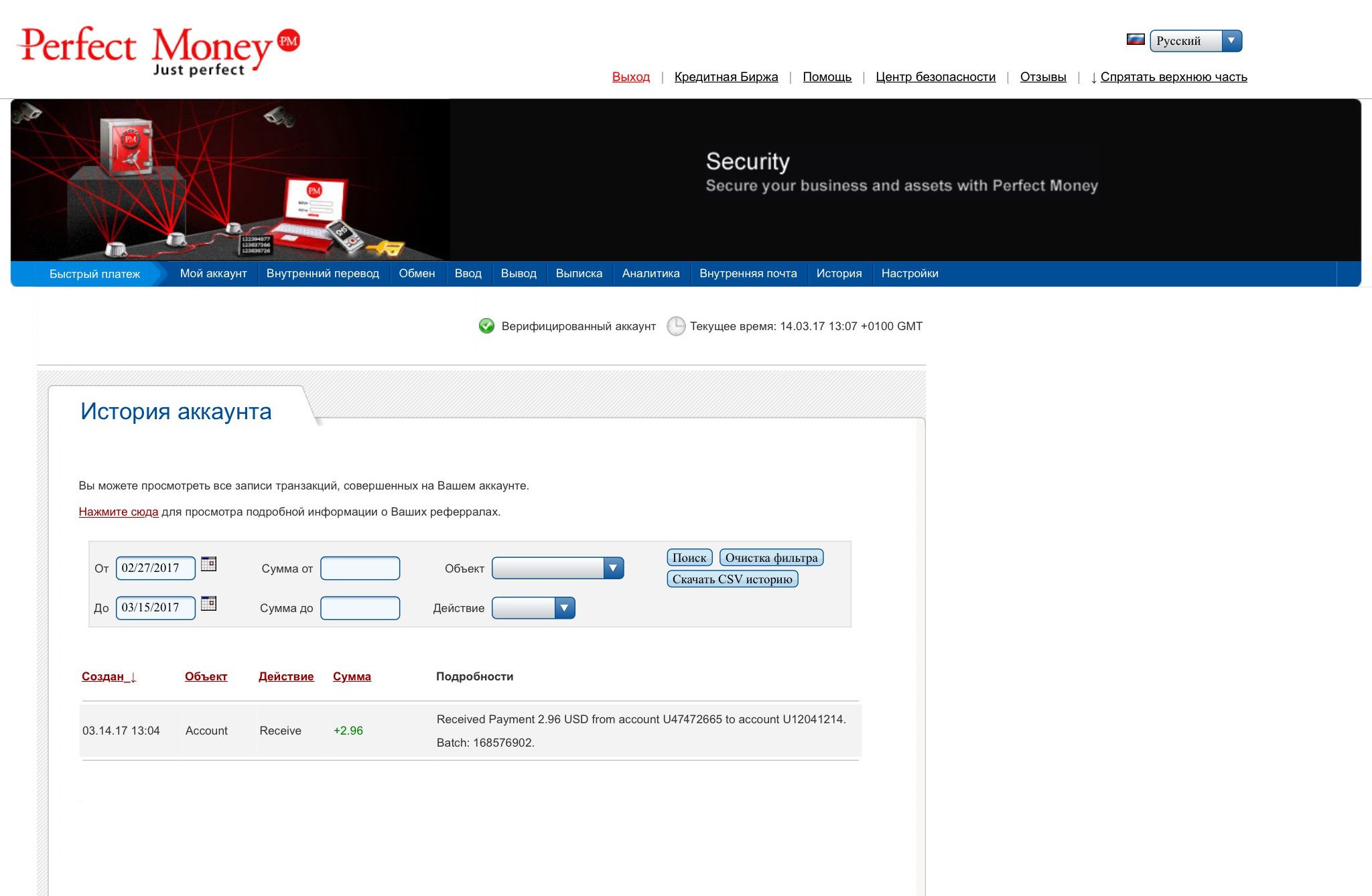Click the Очистка фильтра button

click(x=771, y=558)
